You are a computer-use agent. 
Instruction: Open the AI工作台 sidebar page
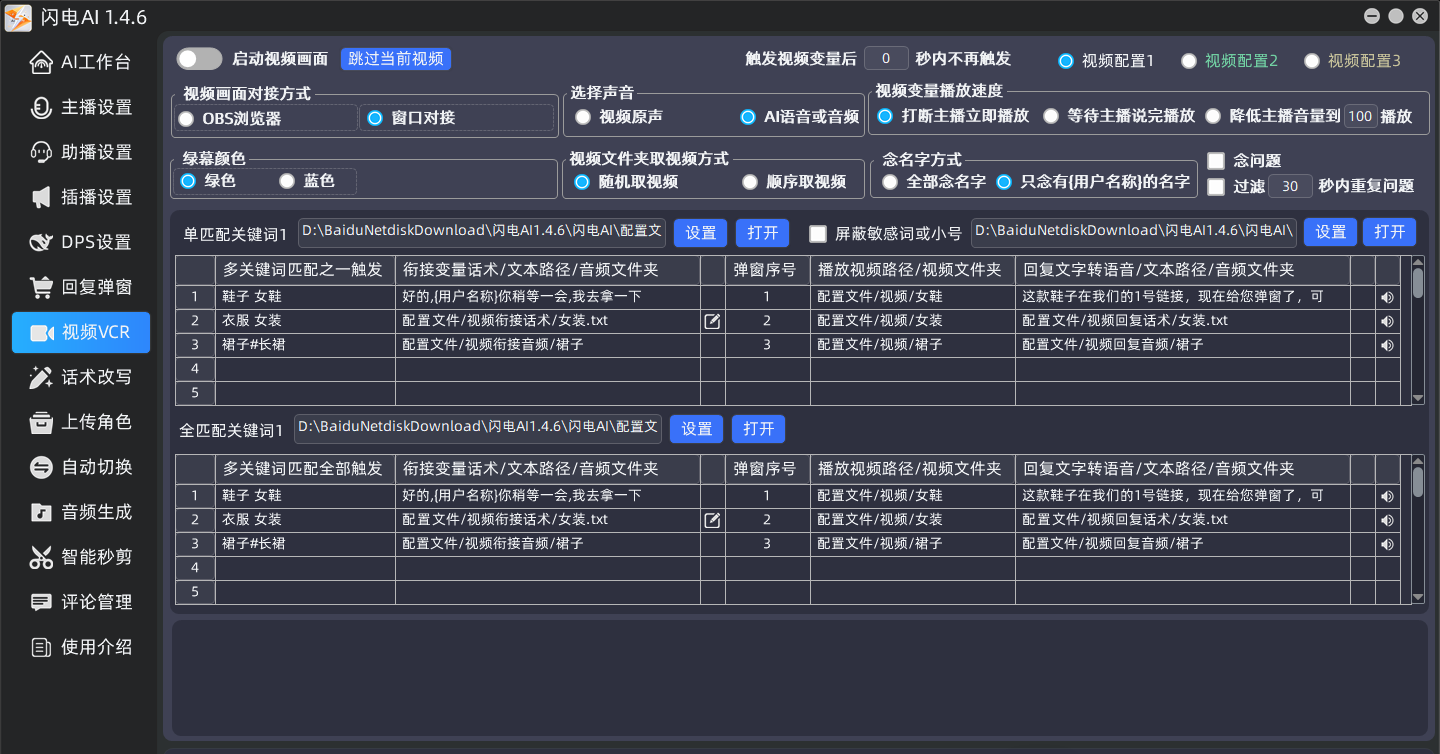(81, 62)
